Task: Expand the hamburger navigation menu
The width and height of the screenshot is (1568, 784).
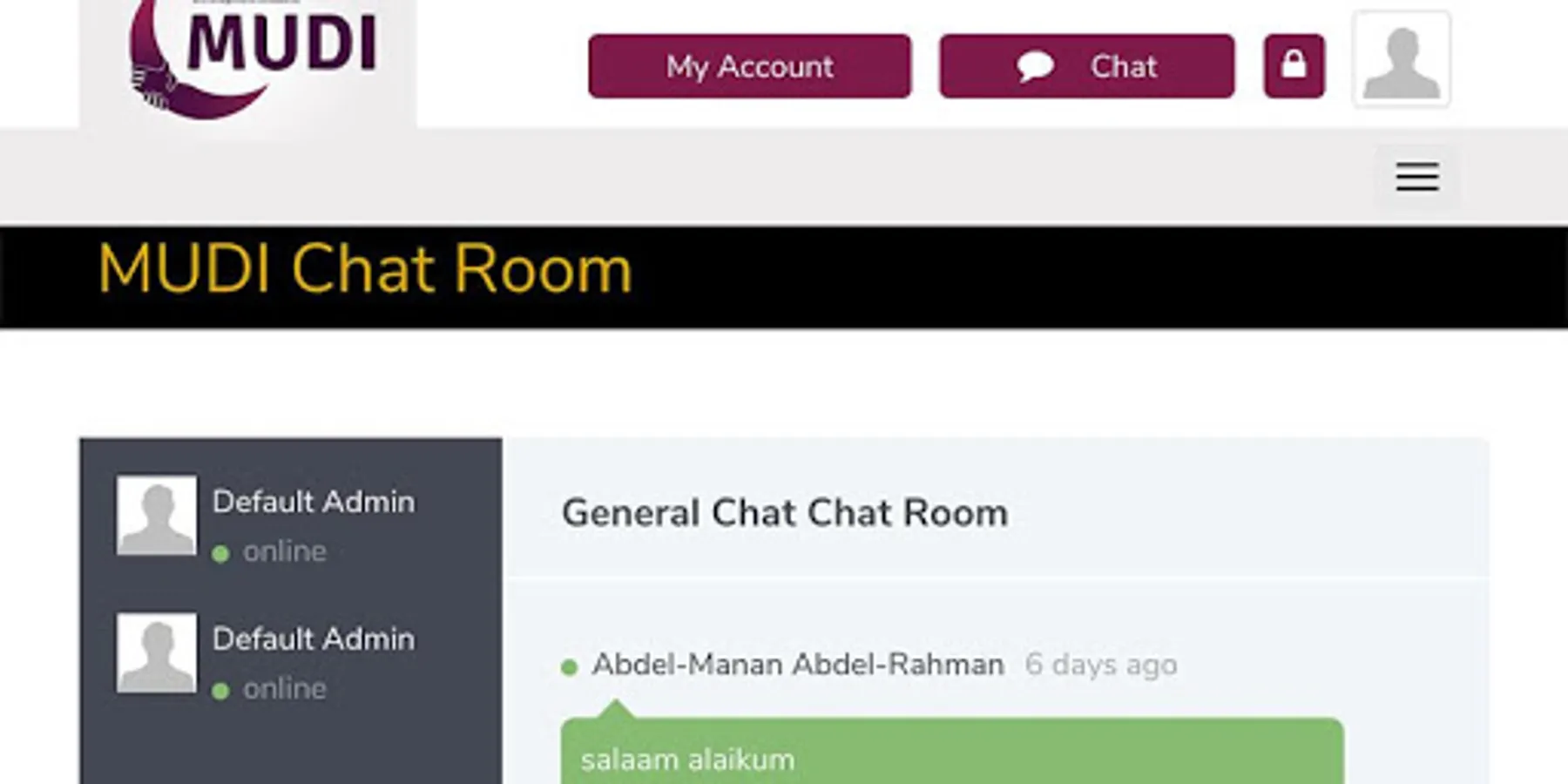Action: pyautogui.click(x=1416, y=177)
